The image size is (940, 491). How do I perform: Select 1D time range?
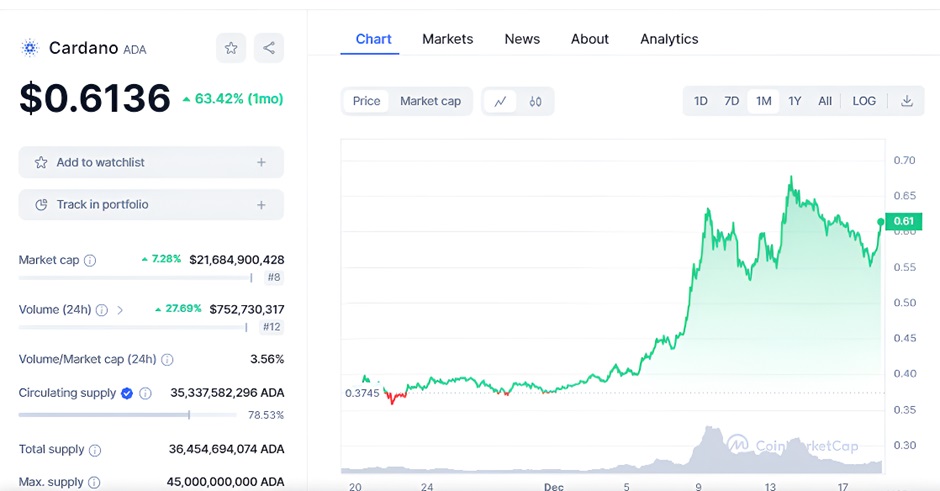tap(701, 101)
